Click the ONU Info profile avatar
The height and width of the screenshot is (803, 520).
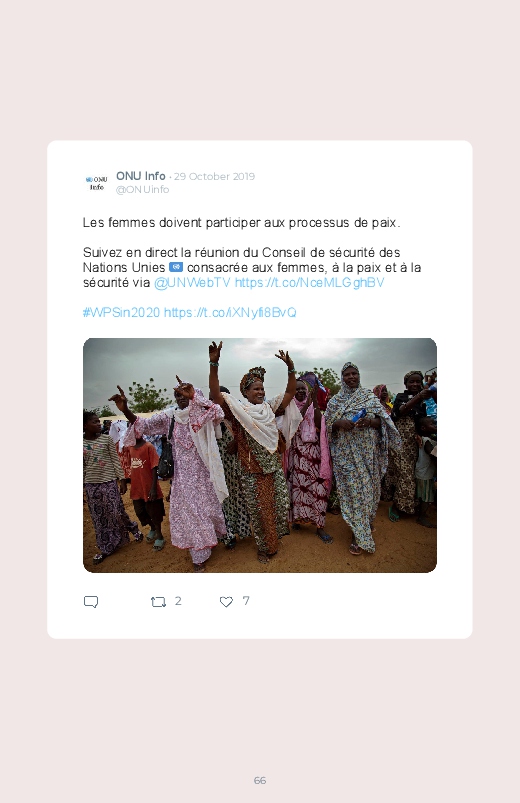point(96,183)
